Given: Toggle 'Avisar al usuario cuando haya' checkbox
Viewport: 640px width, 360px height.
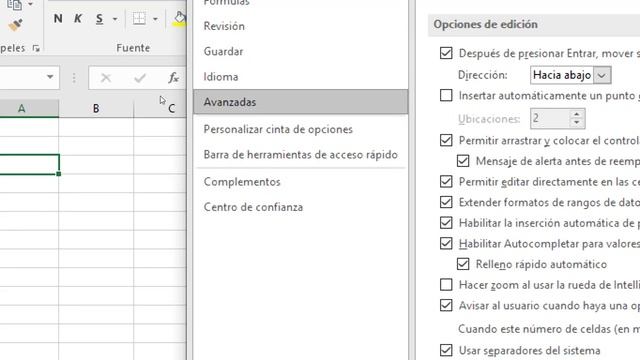Looking at the screenshot, I should tap(446, 305).
